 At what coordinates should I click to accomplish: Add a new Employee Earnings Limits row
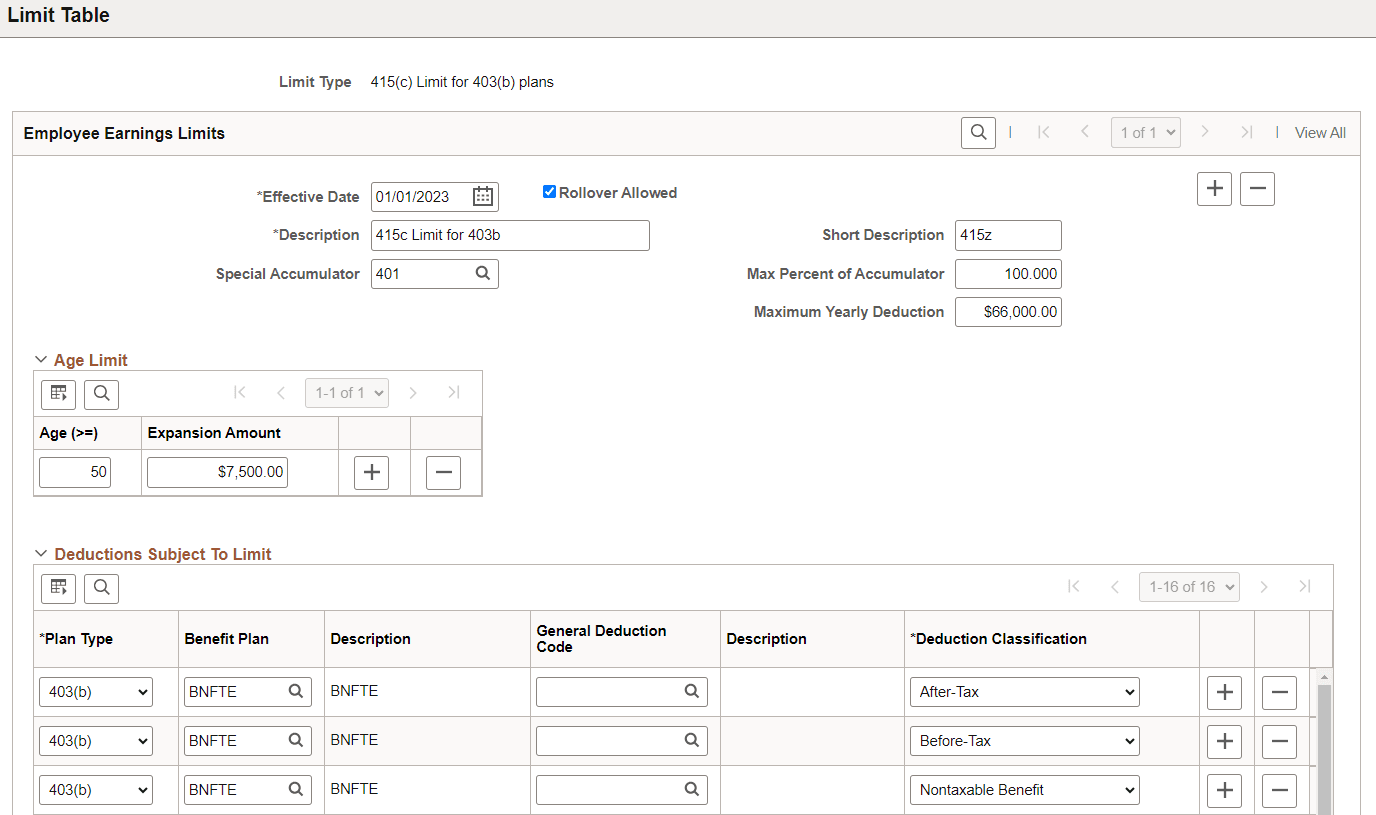(x=1214, y=188)
